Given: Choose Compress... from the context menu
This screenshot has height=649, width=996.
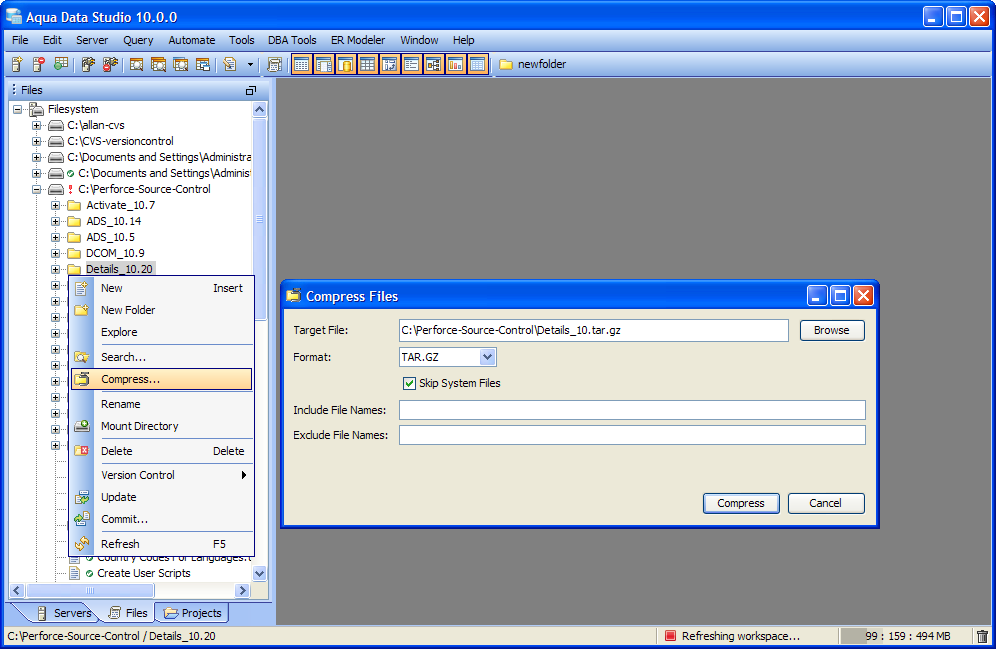Looking at the screenshot, I should (162, 379).
